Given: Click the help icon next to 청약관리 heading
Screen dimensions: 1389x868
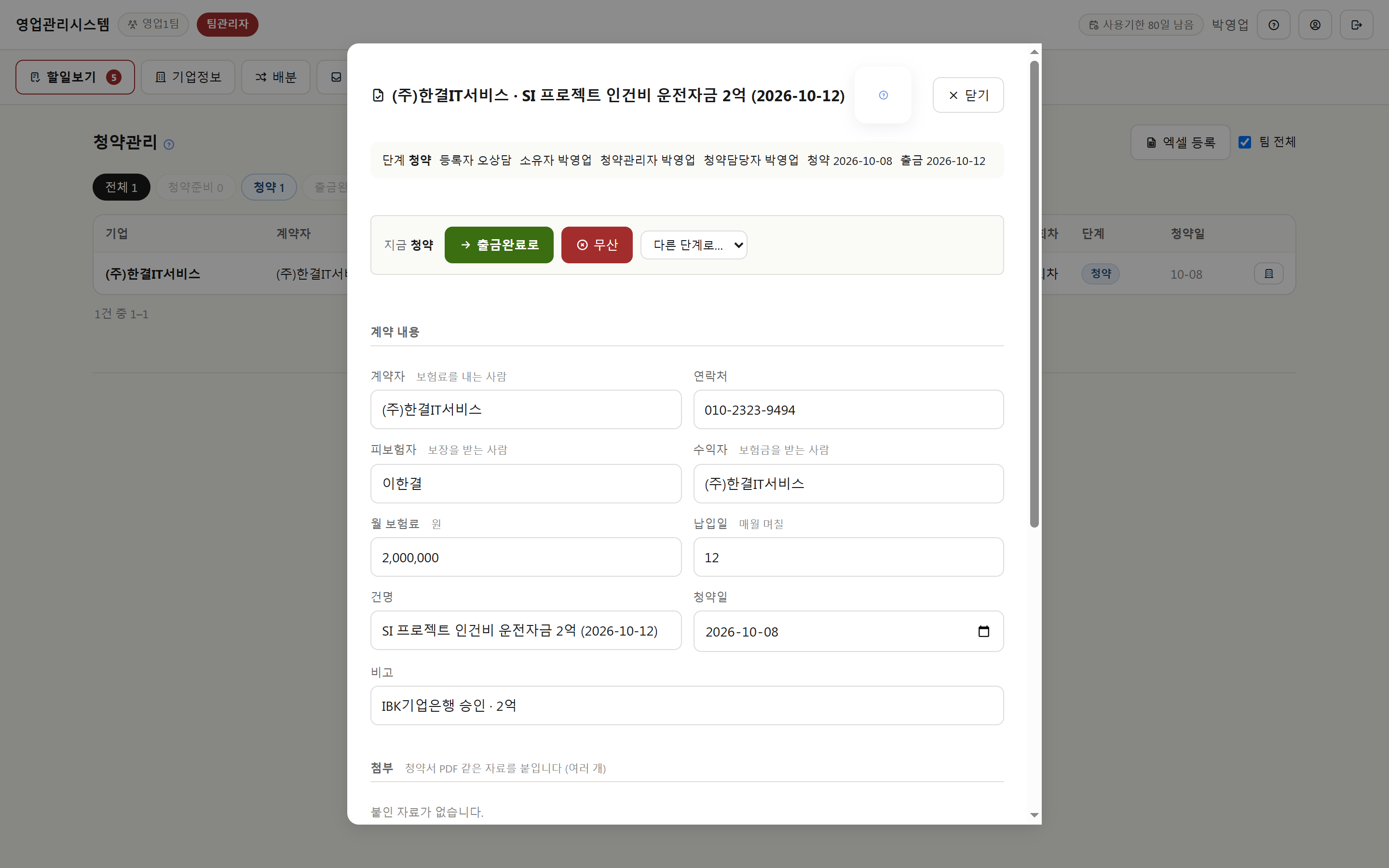Looking at the screenshot, I should [x=169, y=144].
